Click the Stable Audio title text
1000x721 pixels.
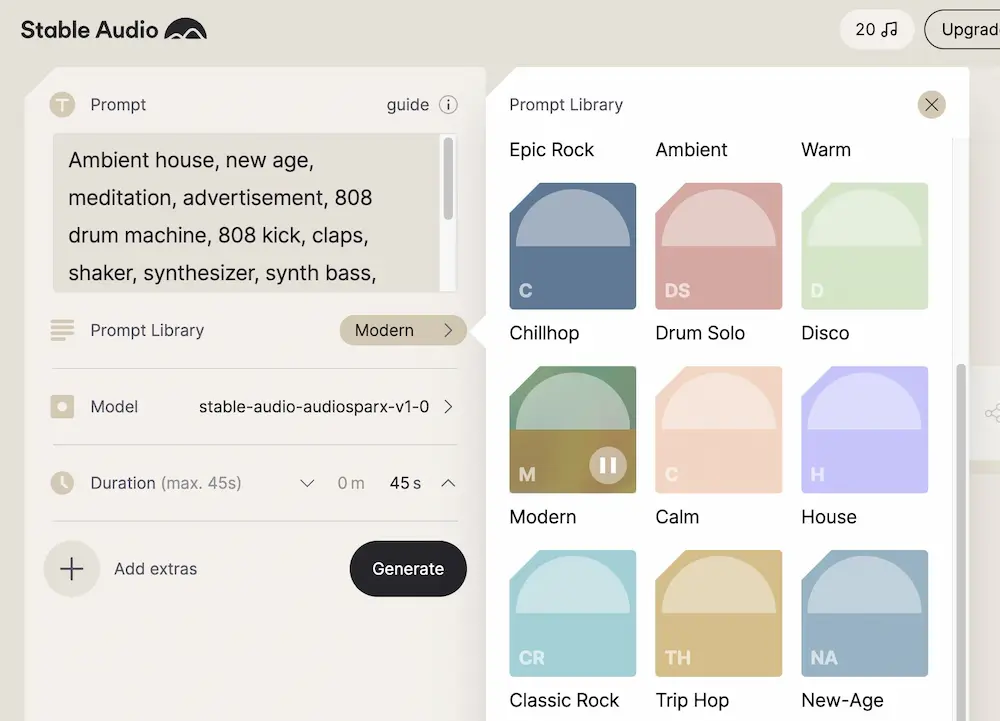point(89,29)
